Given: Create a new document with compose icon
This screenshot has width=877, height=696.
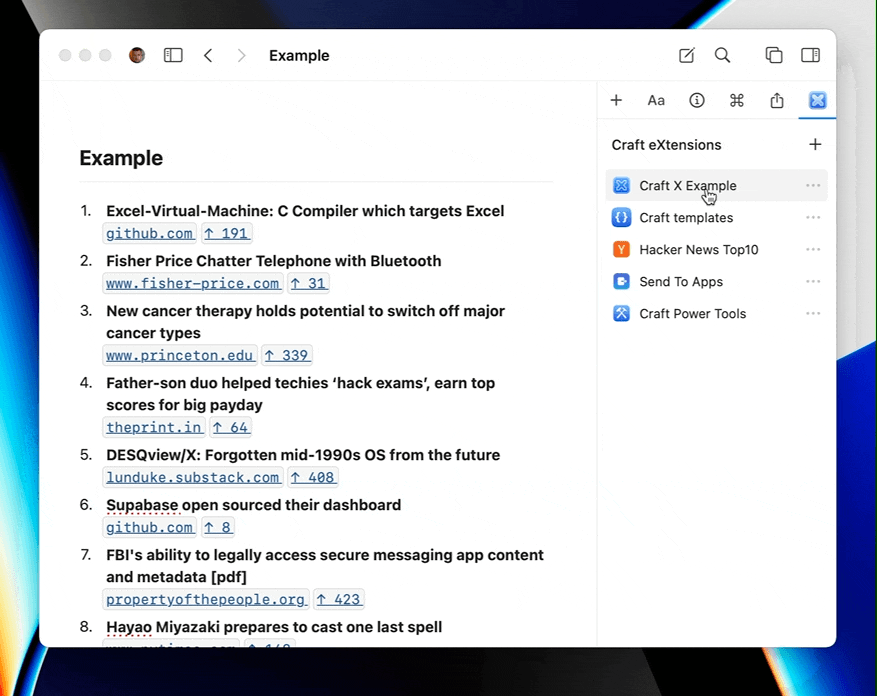Looking at the screenshot, I should click(686, 55).
